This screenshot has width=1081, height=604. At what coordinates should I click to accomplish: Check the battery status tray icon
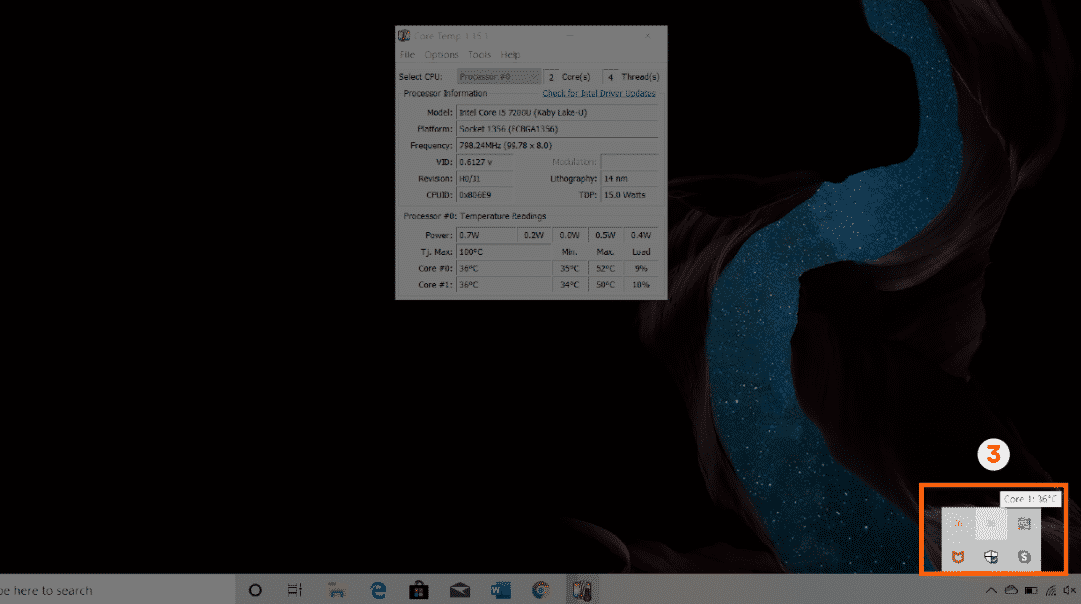click(1031, 590)
